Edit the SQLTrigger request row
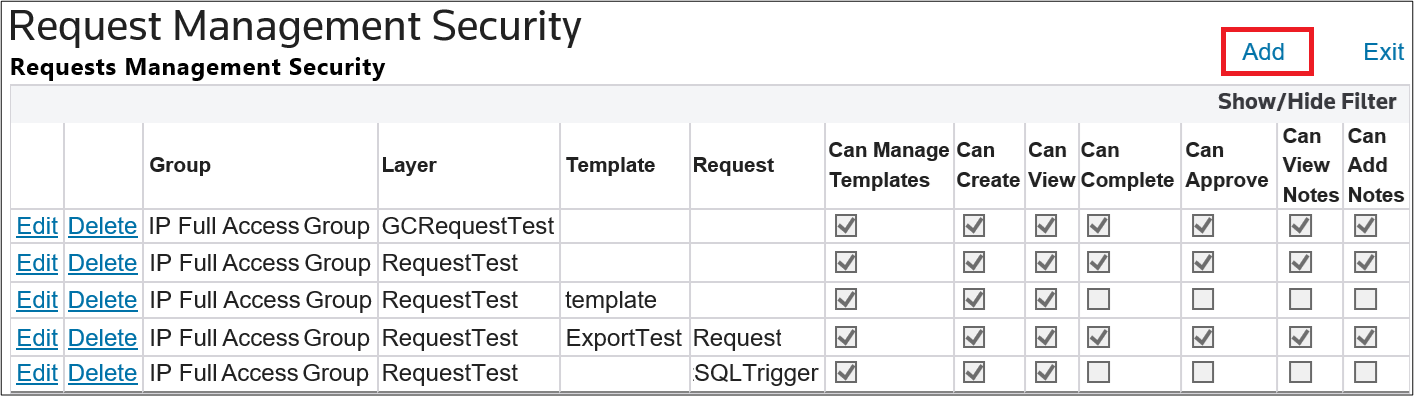This screenshot has width=1414, height=396. tap(37, 373)
